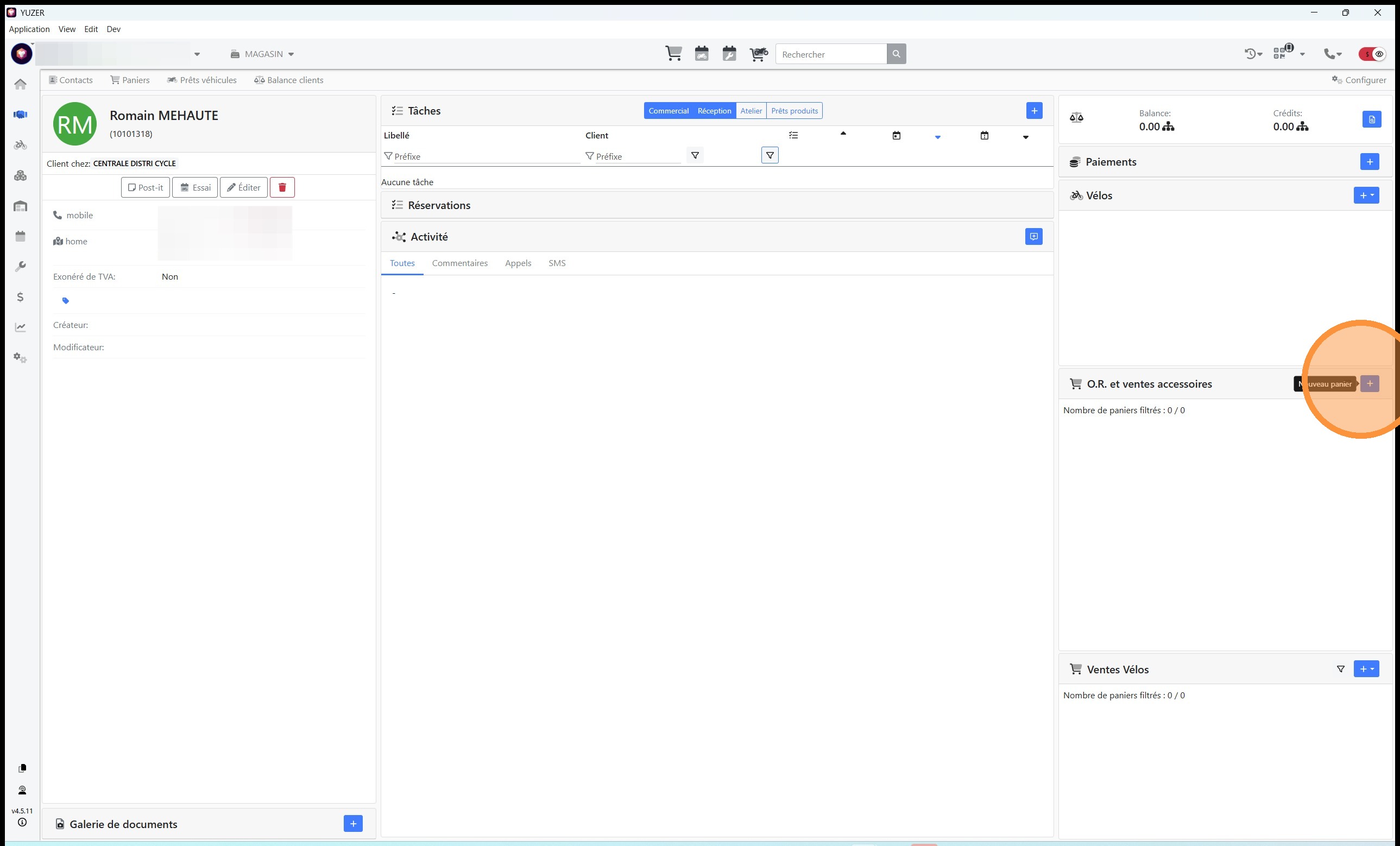Toggle the Commercial task filter
This screenshot has width=1400, height=846.
coord(668,111)
